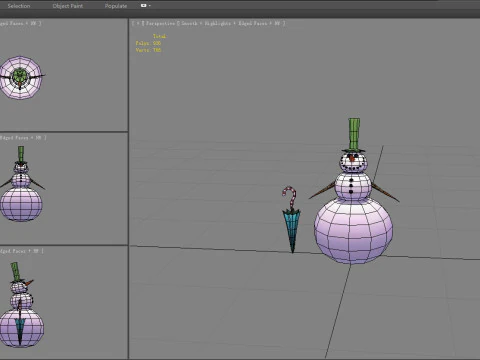Open the Perspective viewport view label menu
Image resolution: width=480 pixels, height=360 pixels.
[x=161, y=23]
